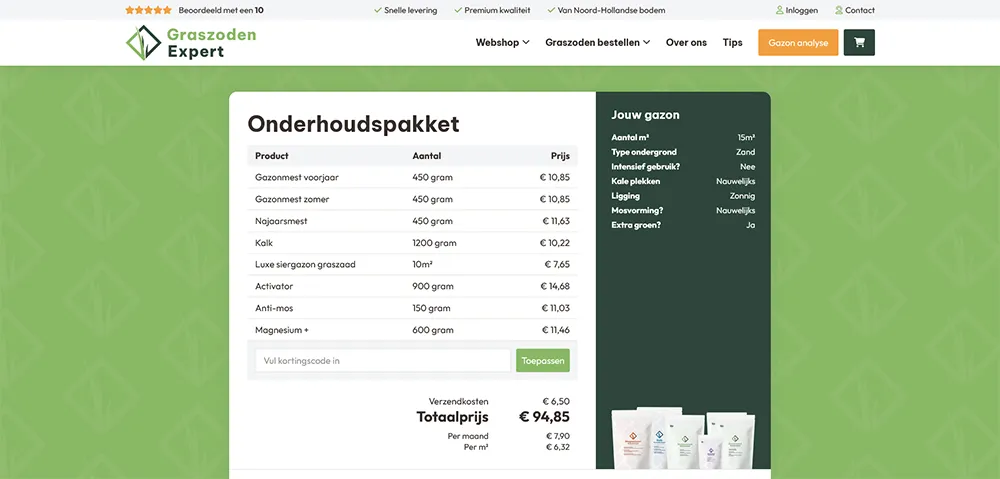The image size is (1000, 479).
Task: Click the Inloggen user icon
Action: pyautogui.click(x=780, y=10)
